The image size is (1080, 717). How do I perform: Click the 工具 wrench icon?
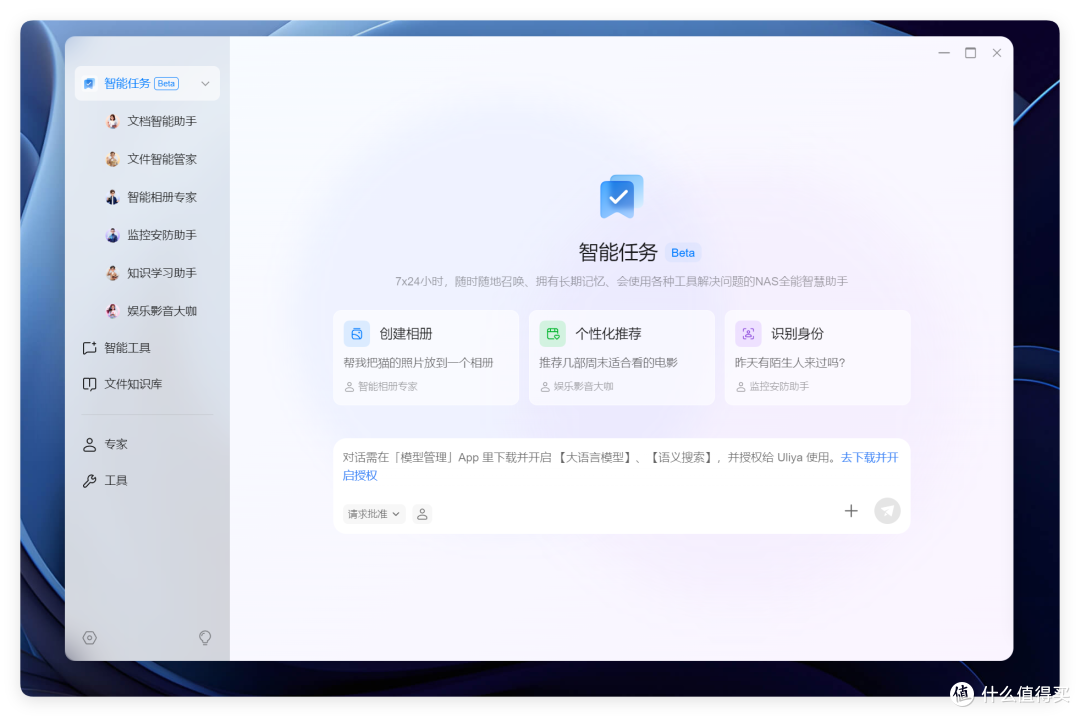pos(90,481)
